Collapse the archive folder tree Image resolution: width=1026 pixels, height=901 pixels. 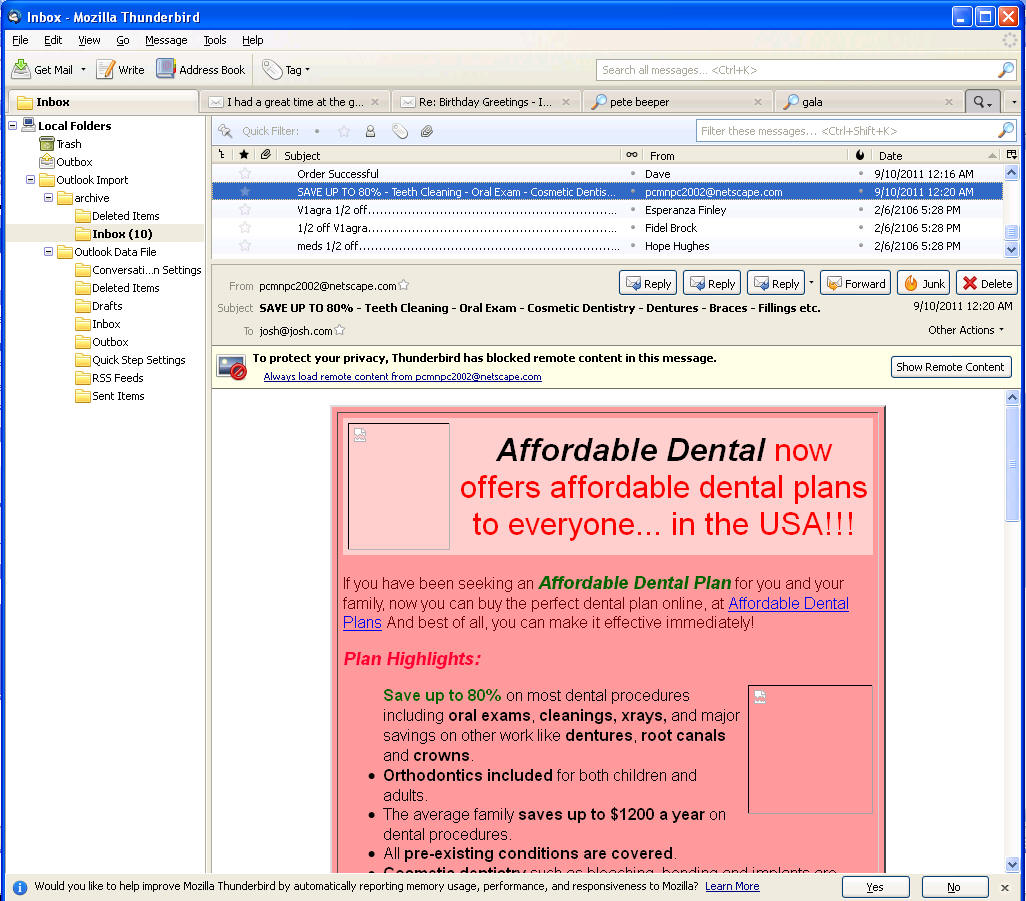click(x=48, y=198)
